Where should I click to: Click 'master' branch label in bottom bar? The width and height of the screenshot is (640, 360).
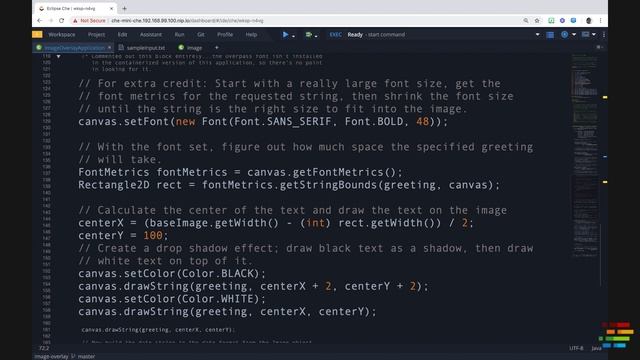(86, 356)
